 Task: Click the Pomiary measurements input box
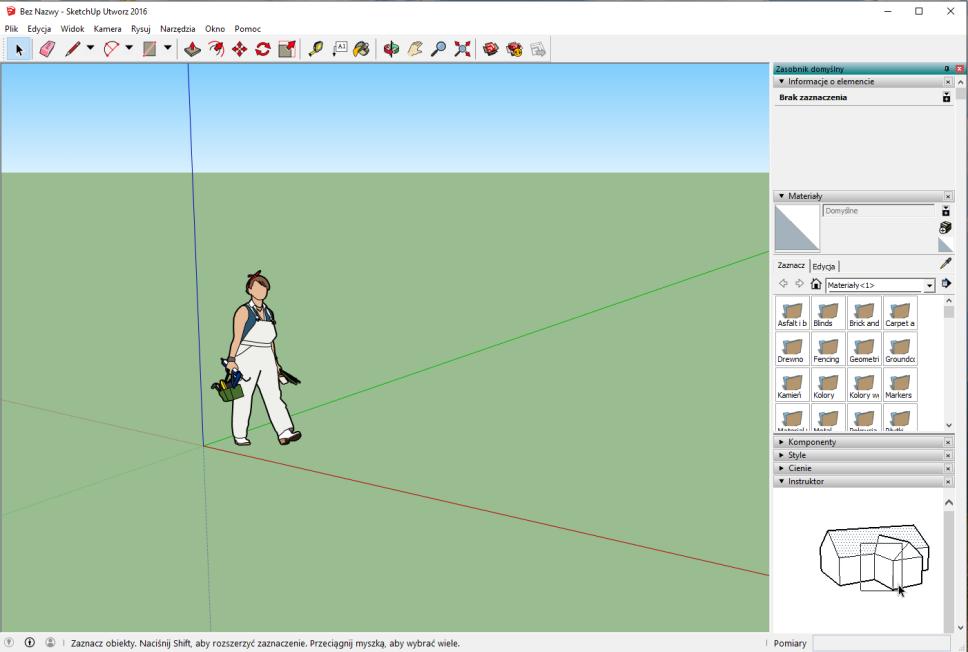[882, 643]
